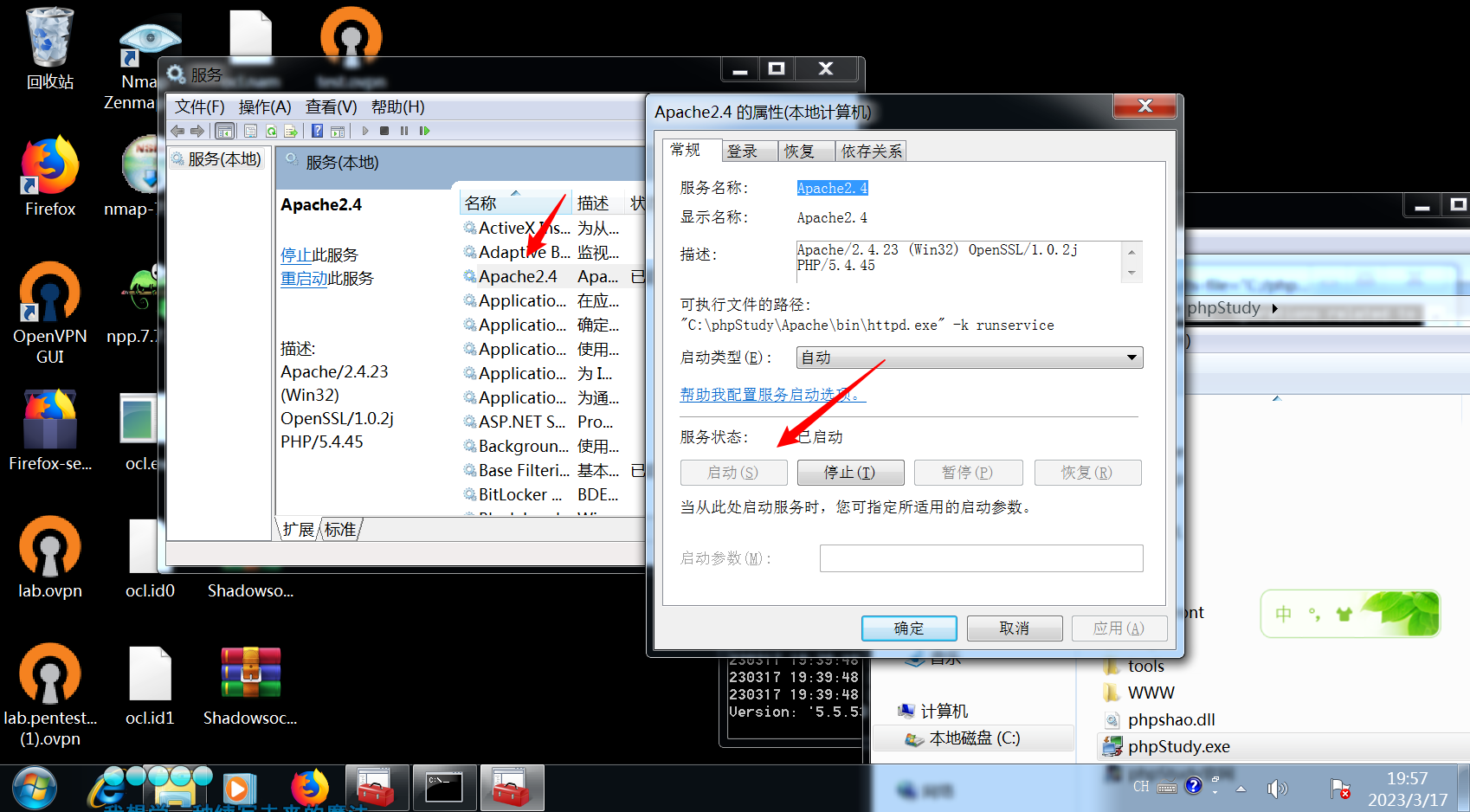Expand the phpStudy breadcrumb arrow in Explorer
Screen dimensions: 1470x812
1274,308
